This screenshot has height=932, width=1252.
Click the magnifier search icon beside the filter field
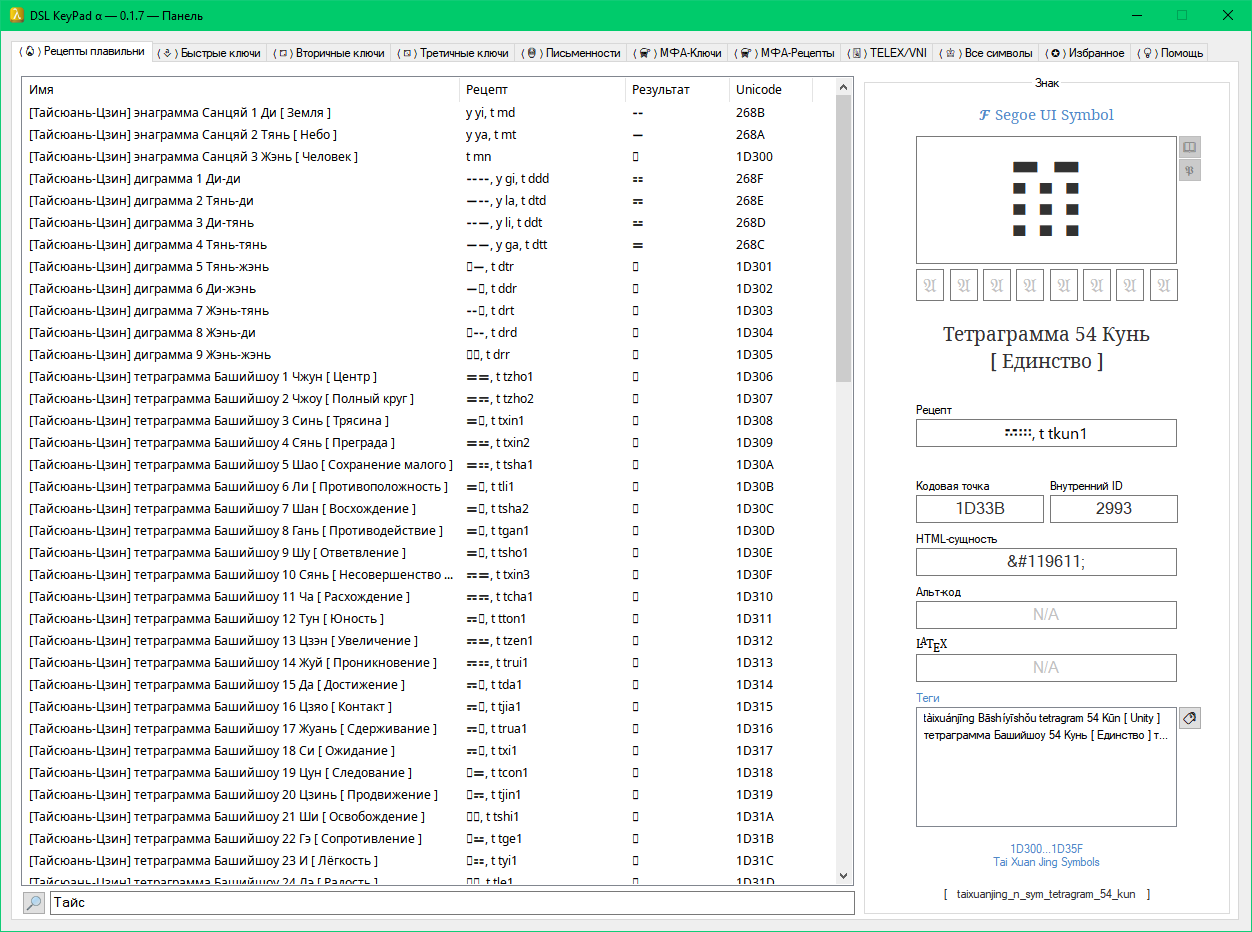[34, 903]
